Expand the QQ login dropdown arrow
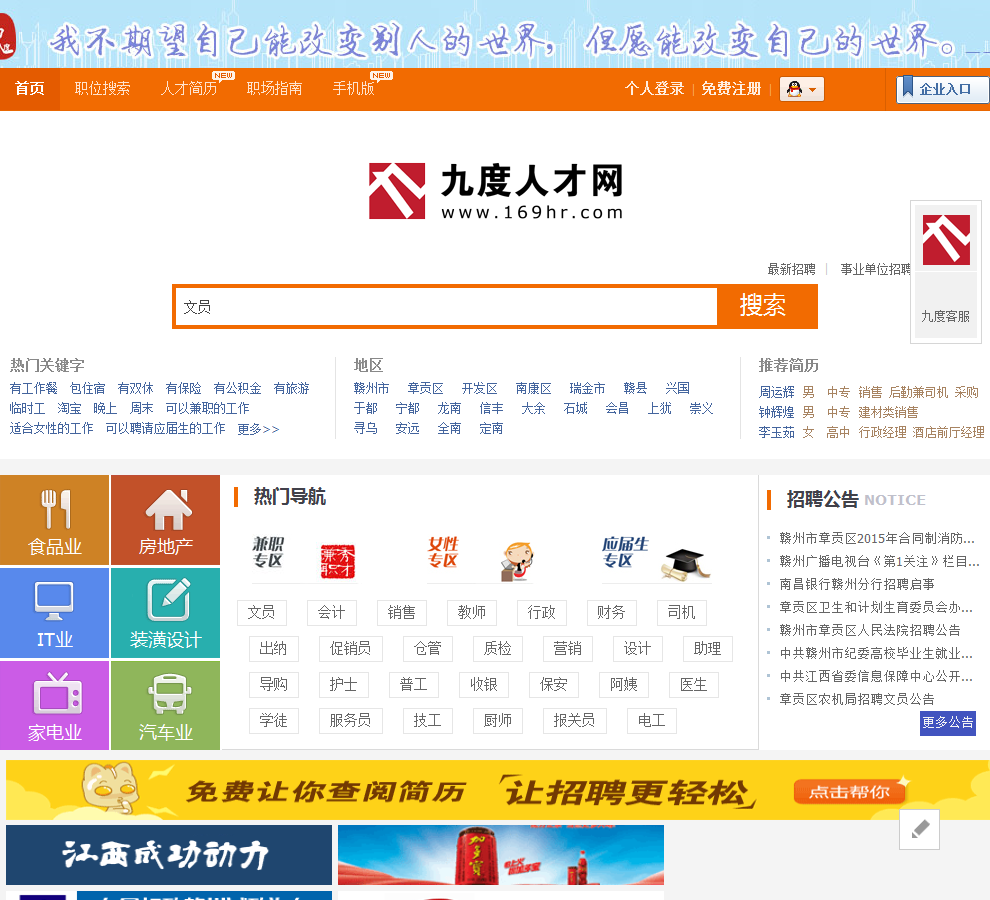Image resolution: width=990 pixels, height=900 pixels. tap(813, 90)
